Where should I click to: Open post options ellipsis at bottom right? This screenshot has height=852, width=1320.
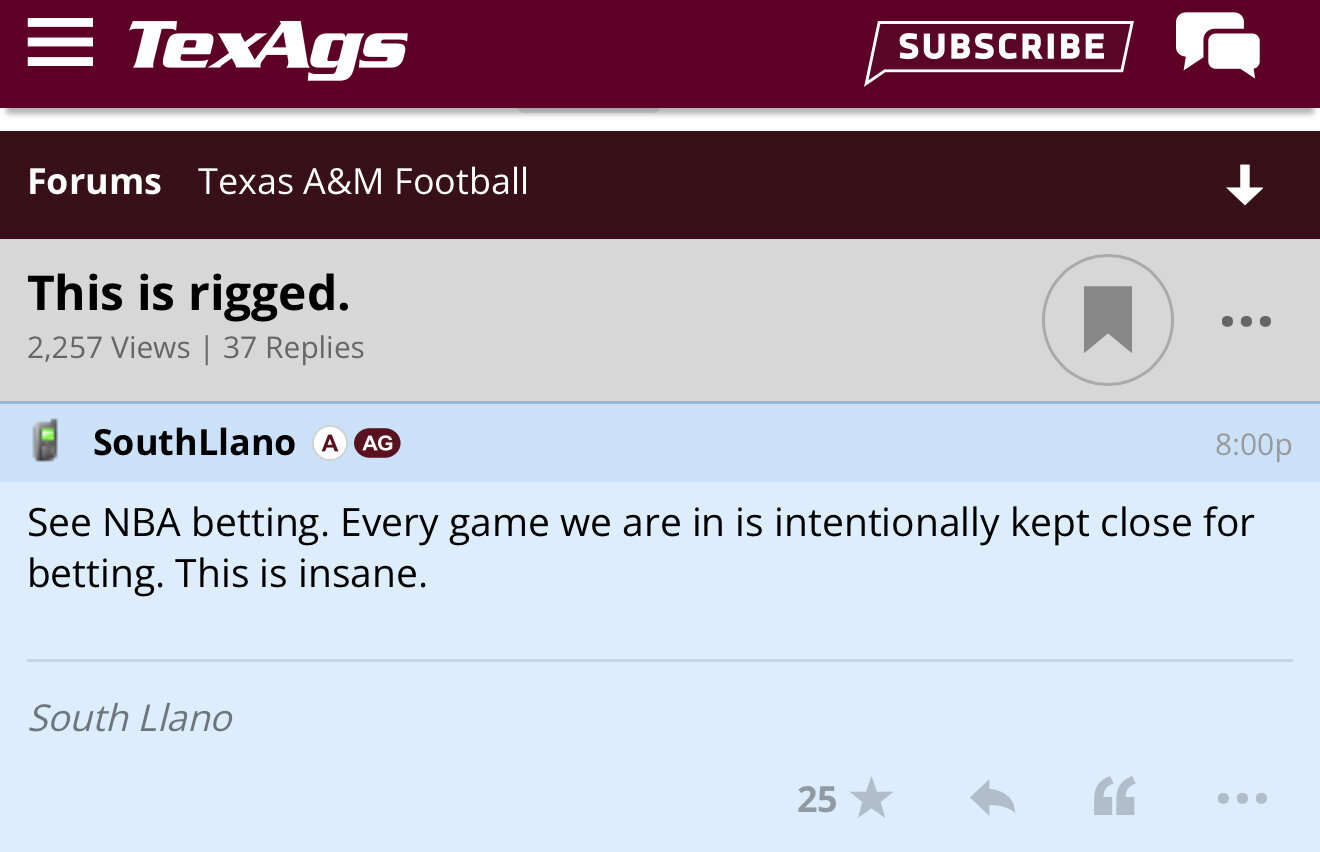pos(1242,799)
